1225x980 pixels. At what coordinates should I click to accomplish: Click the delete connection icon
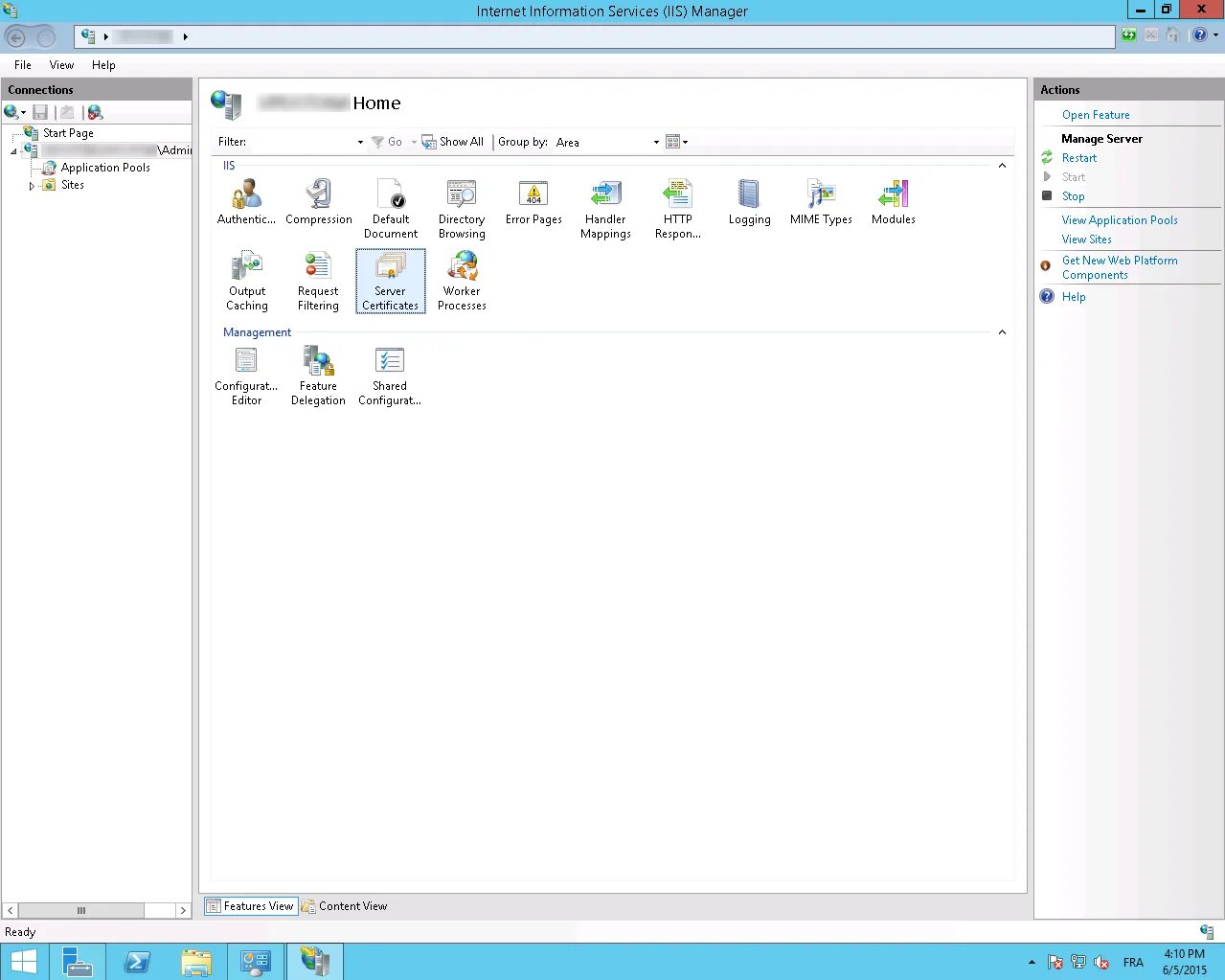[x=95, y=112]
